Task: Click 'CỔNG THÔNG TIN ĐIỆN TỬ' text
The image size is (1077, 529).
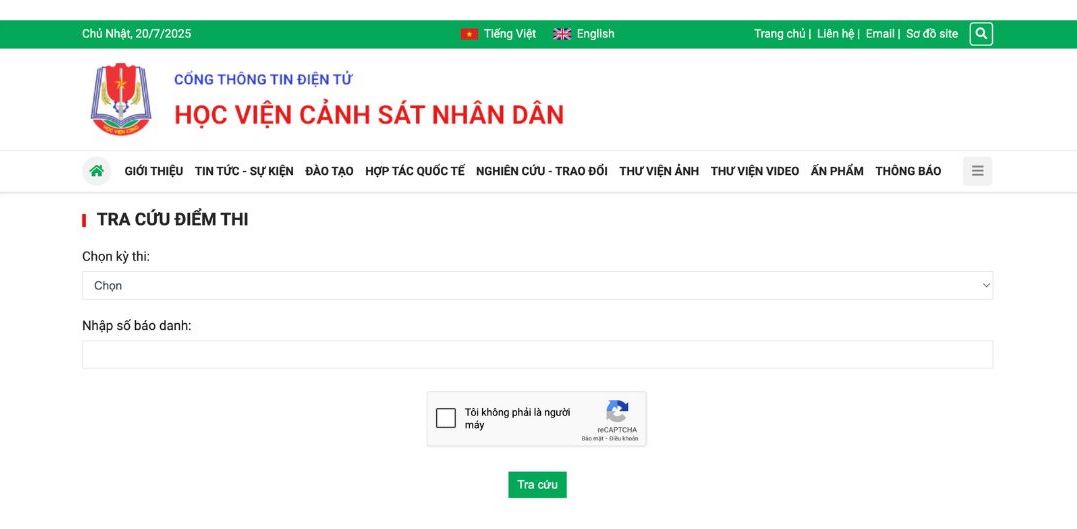Action: 263,80
